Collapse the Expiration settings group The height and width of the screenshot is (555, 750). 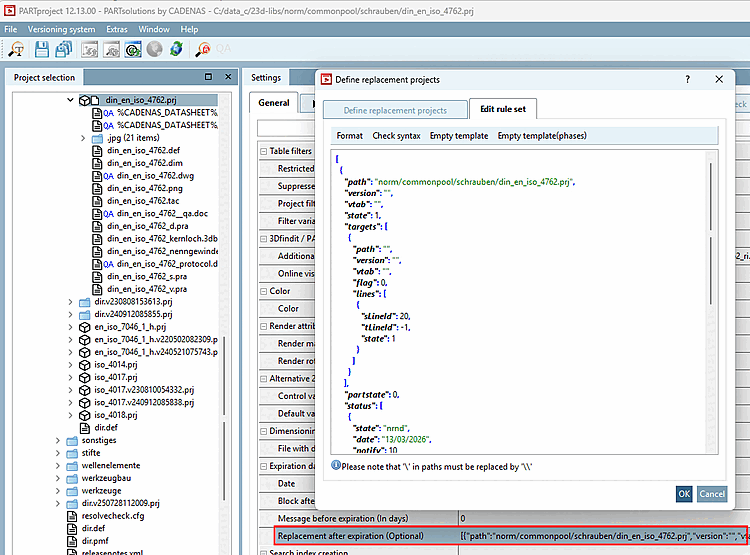coord(264,466)
